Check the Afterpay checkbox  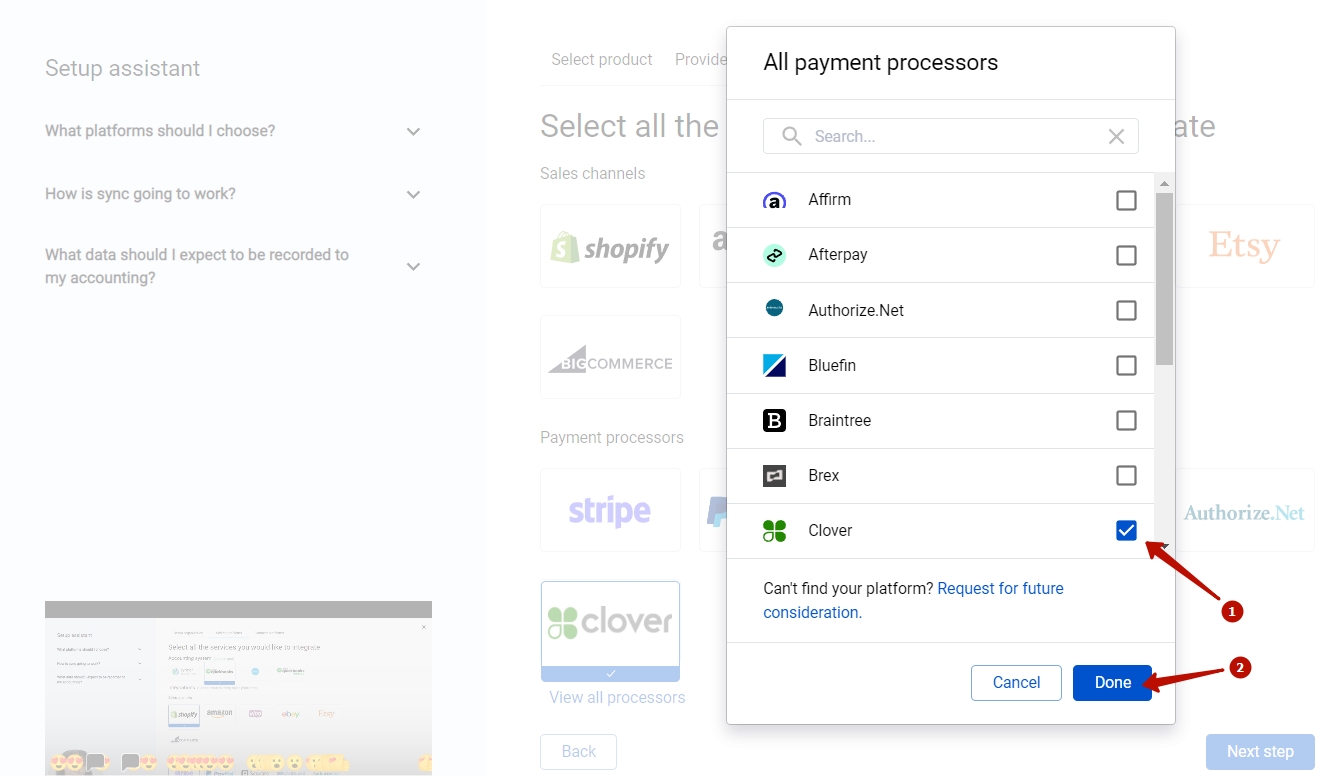point(1127,255)
